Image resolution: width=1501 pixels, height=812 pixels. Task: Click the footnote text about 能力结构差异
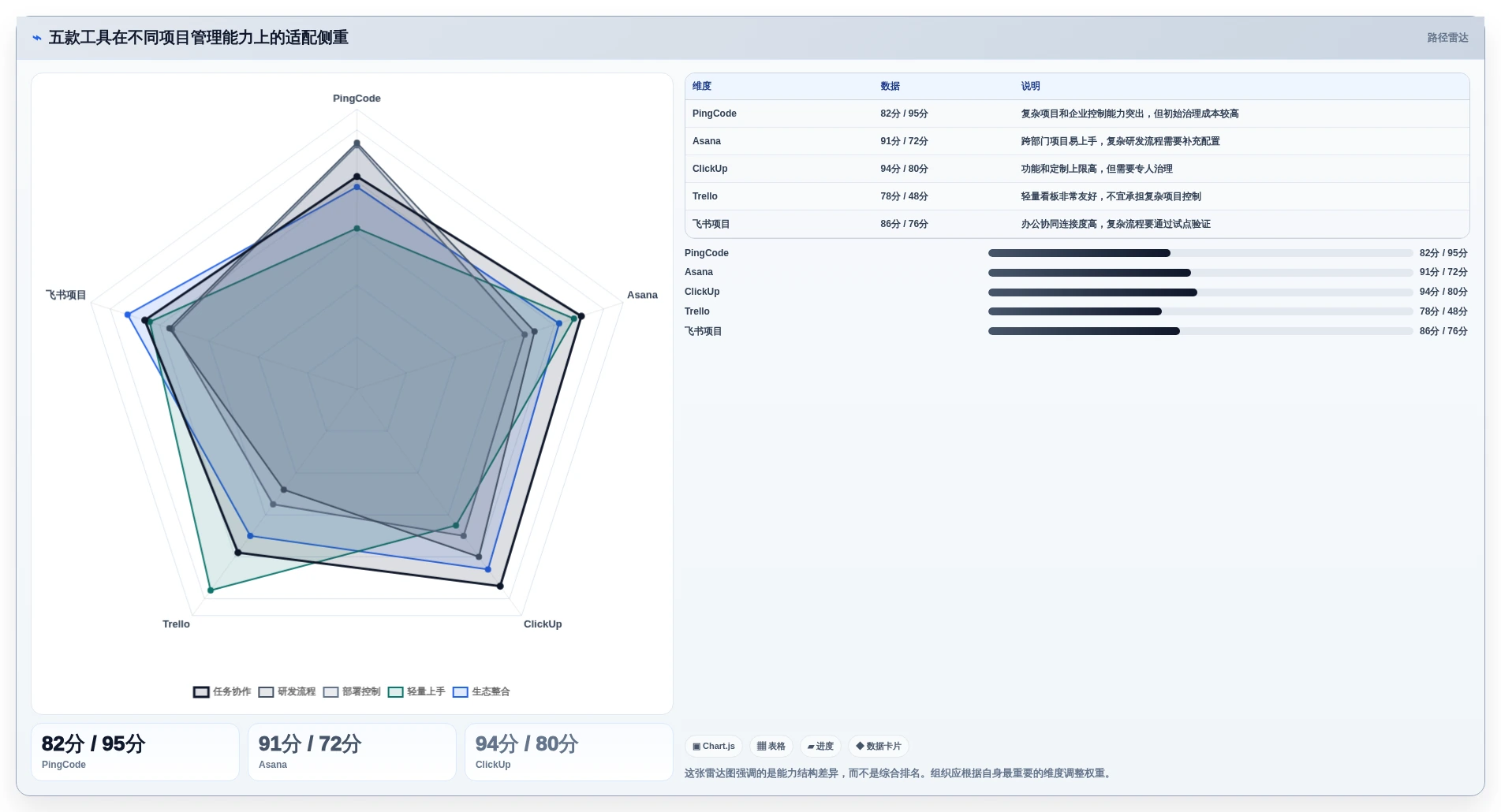(899, 773)
